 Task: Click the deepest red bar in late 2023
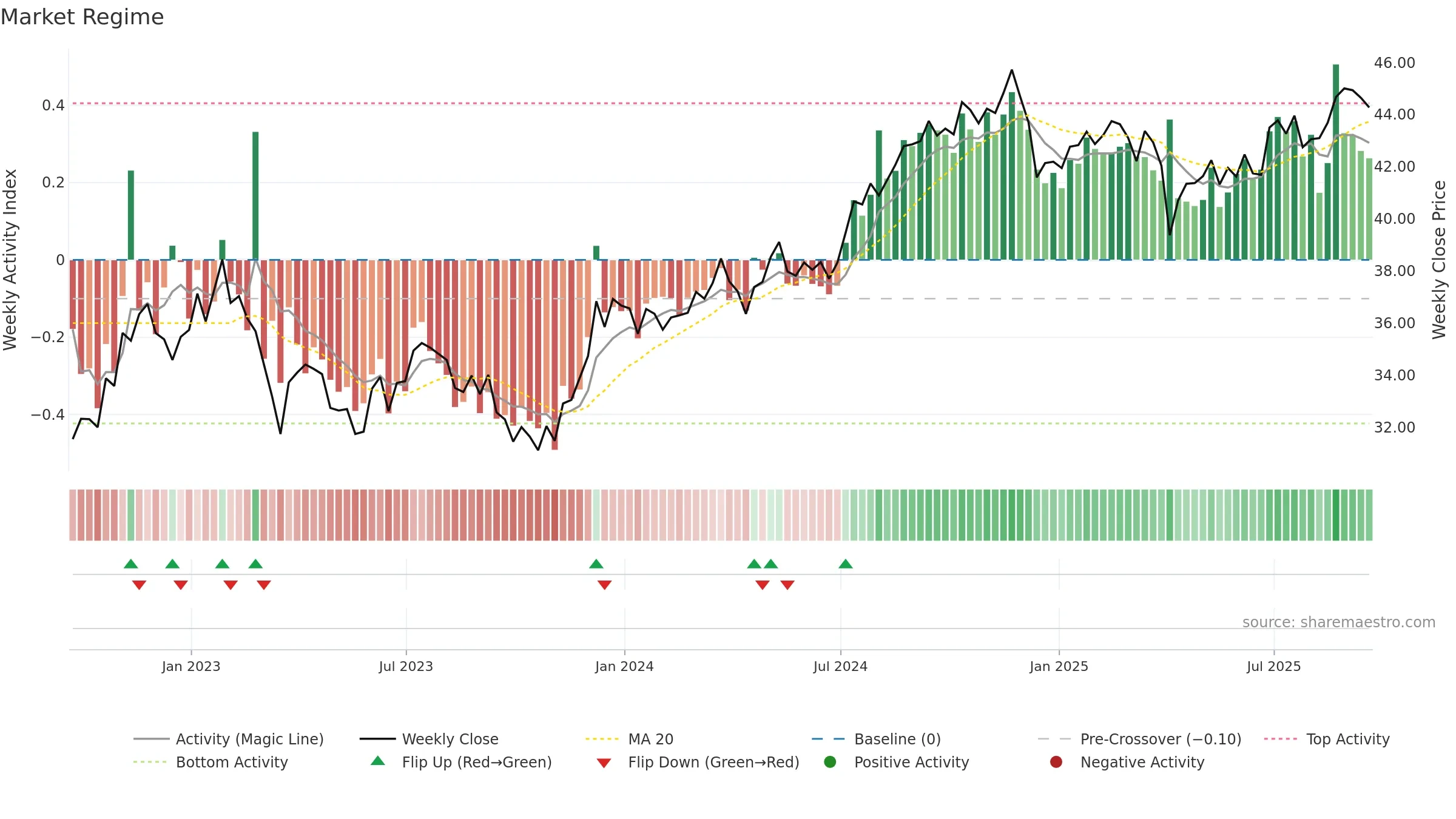click(554, 355)
